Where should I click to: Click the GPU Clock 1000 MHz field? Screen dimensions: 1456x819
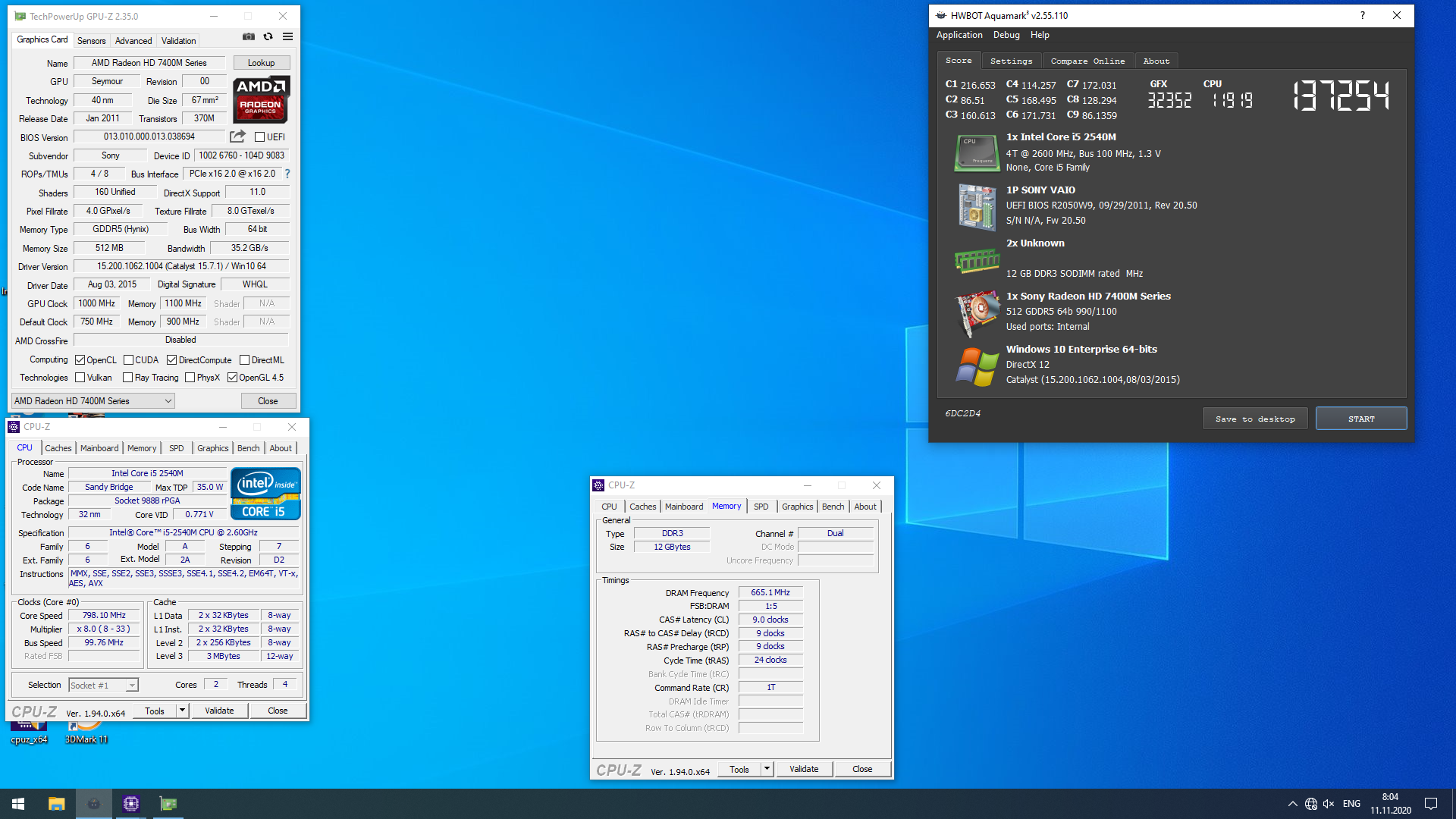pos(97,303)
